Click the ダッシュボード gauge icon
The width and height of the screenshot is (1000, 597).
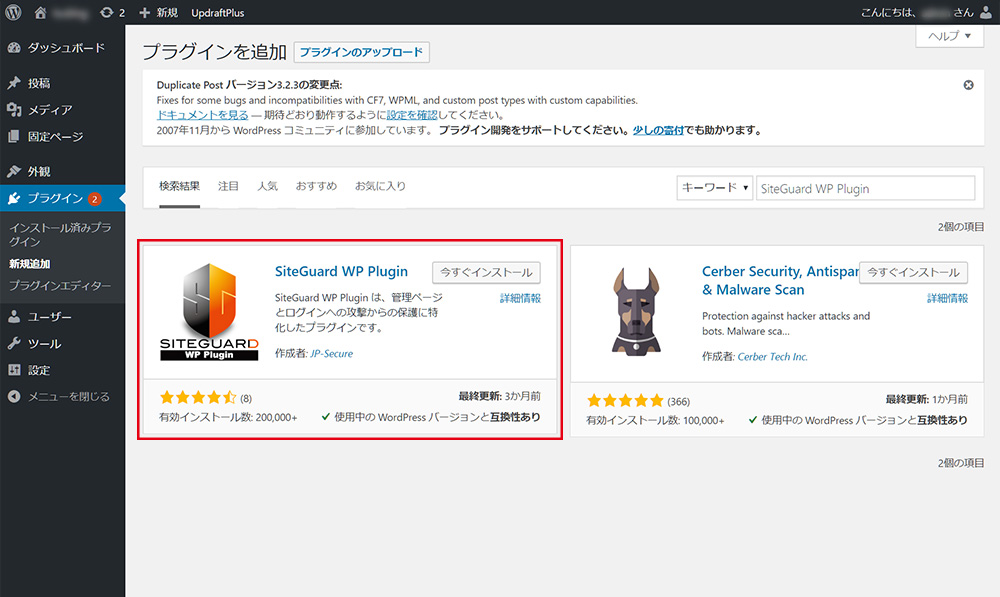[x=14, y=48]
